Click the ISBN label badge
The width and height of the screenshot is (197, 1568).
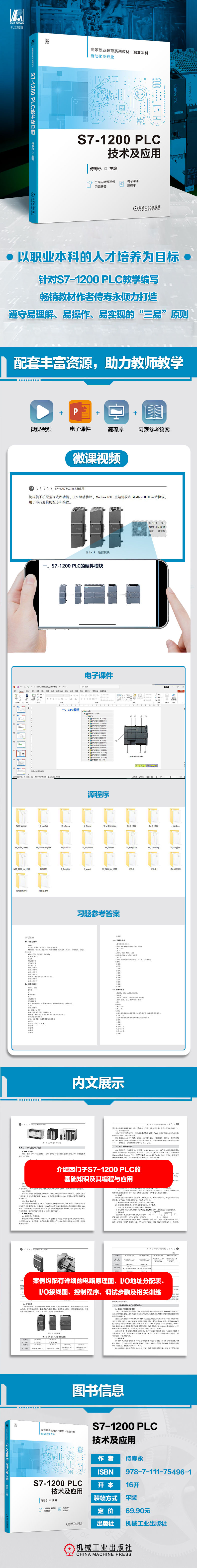click(x=105, y=1471)
